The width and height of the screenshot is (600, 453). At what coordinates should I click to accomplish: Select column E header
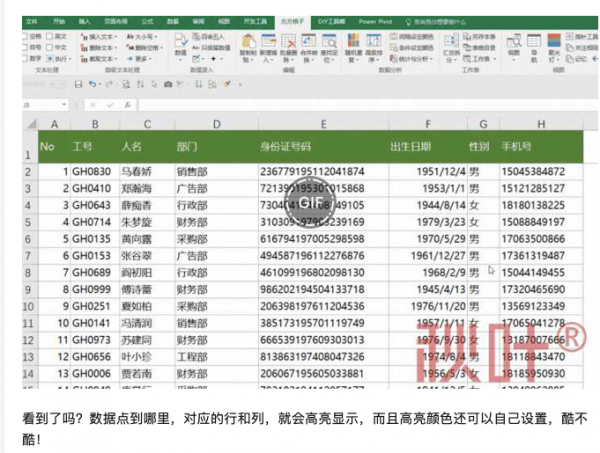click(324, 124)
